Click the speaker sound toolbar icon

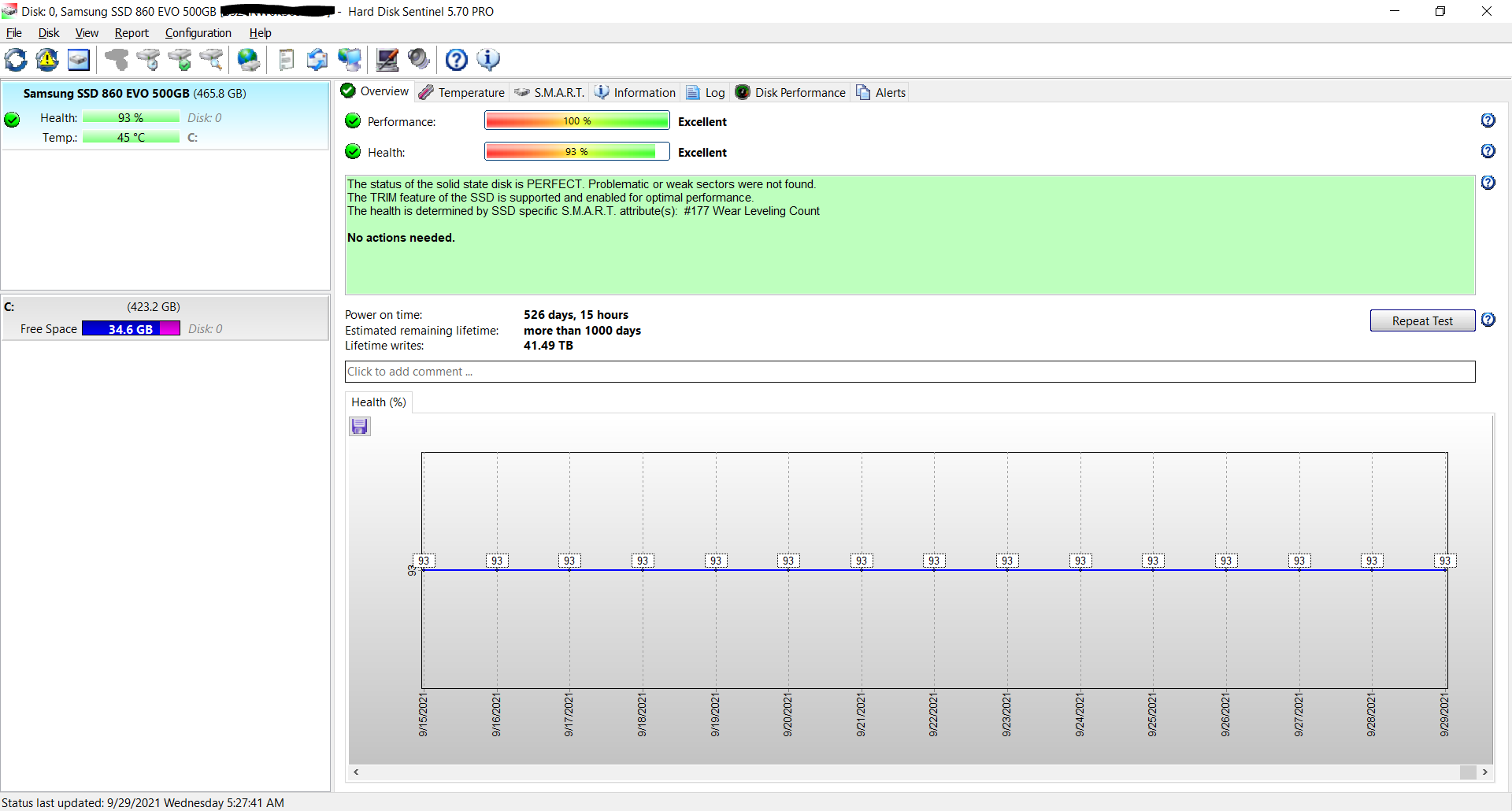419,60
